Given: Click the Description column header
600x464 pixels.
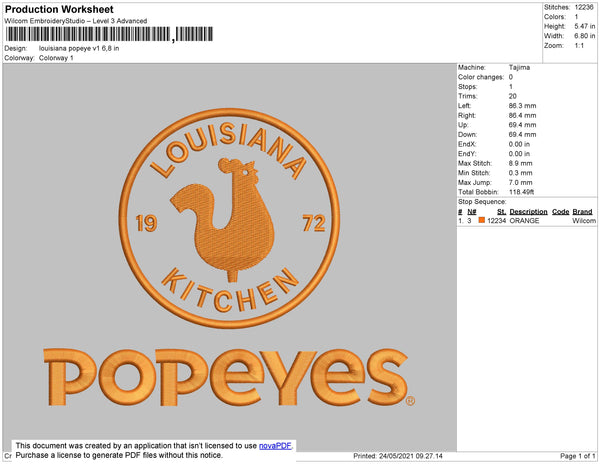Looking at the screenshot, I should click(528, 212).
